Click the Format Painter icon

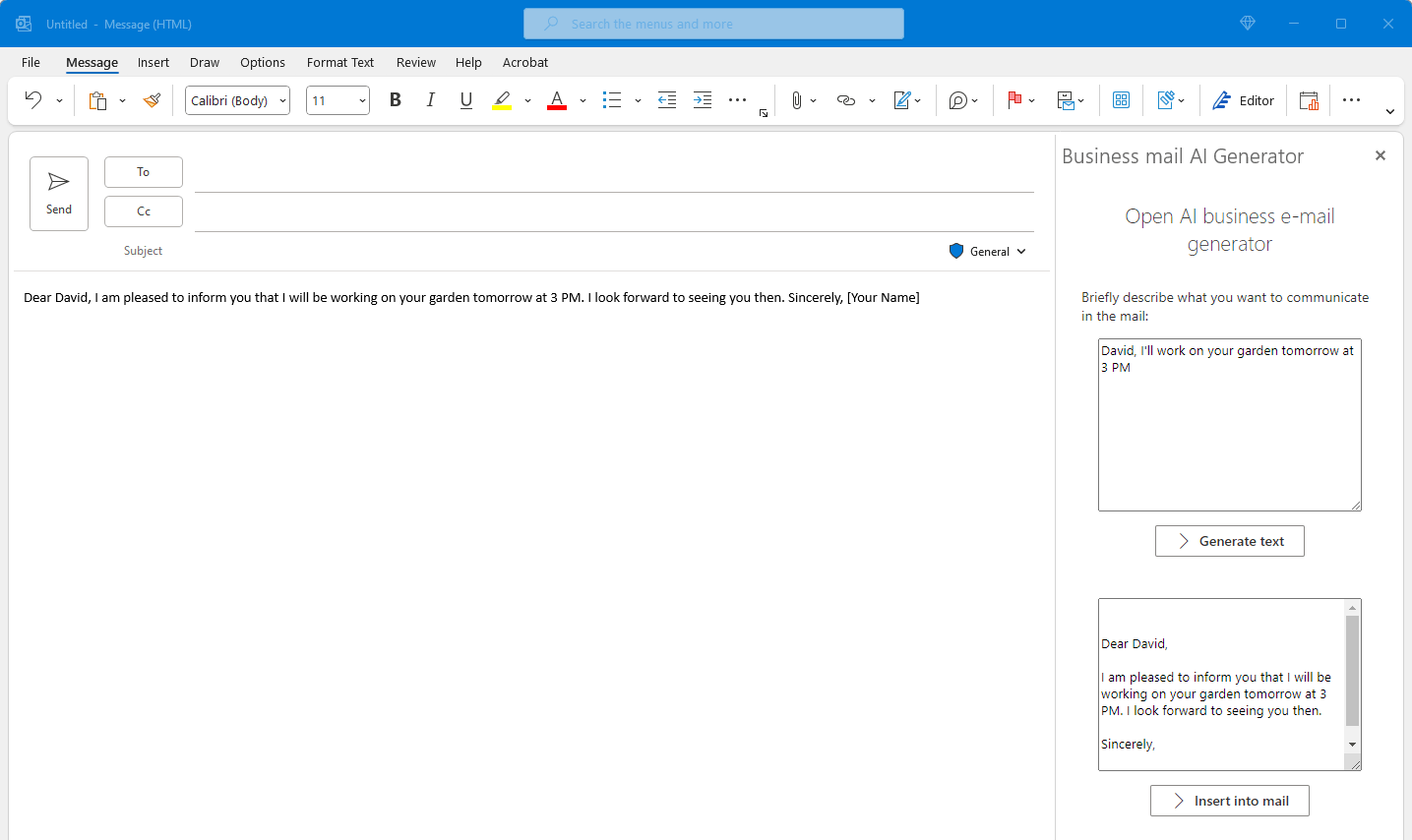tap(152, 99)
